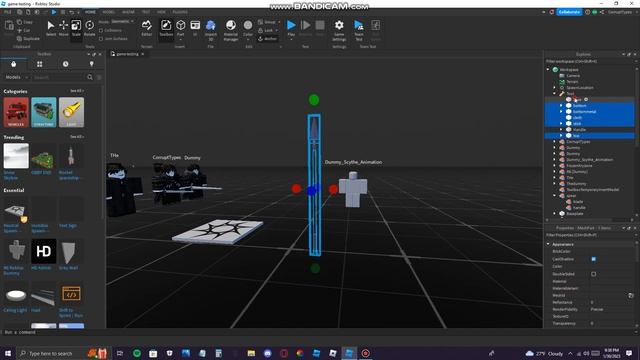Screen dimensions: 640x360
Task: Click the Bandicam recorder taskbar icon
Action: (365, 353)
